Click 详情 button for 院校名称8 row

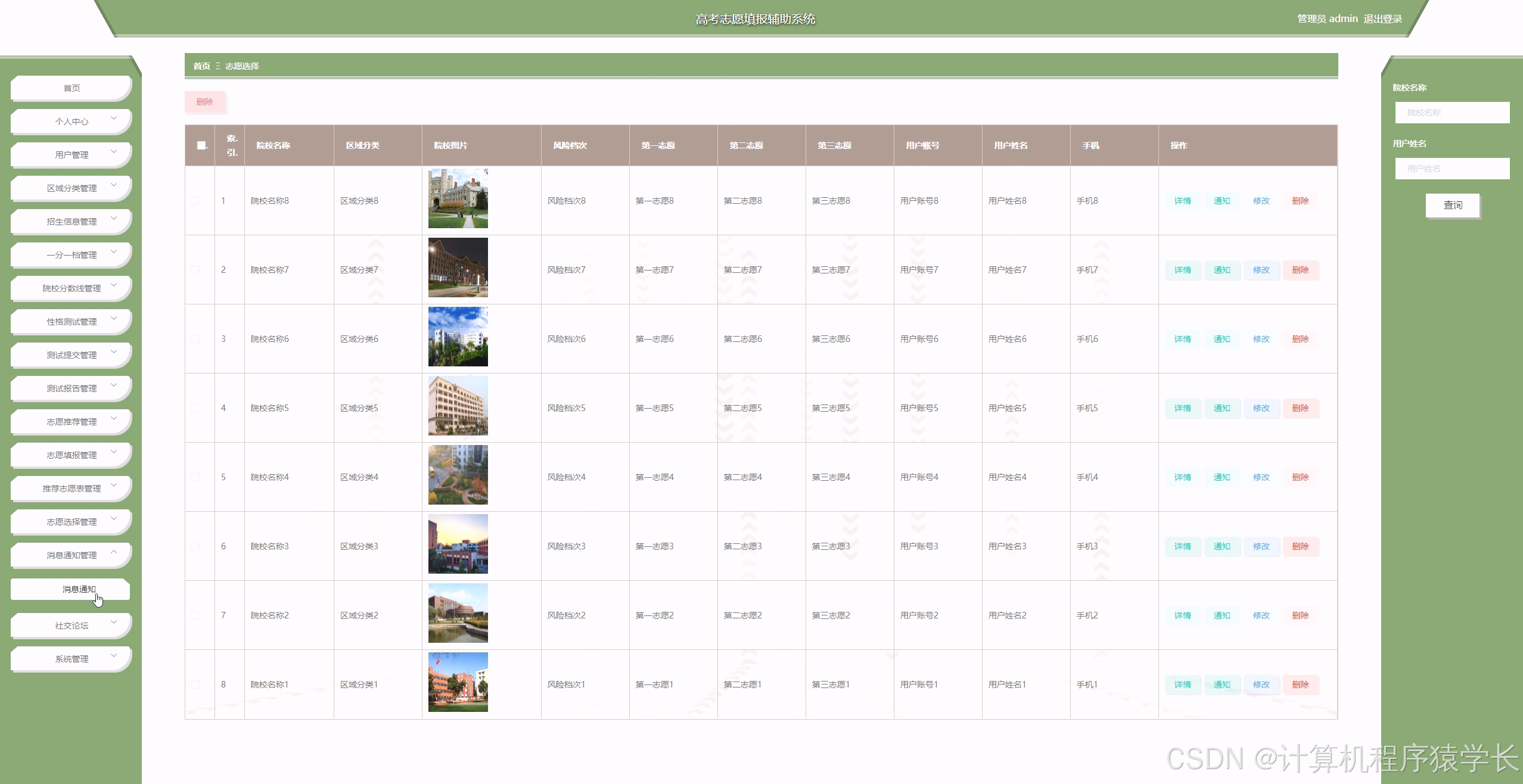[1182, 201]
